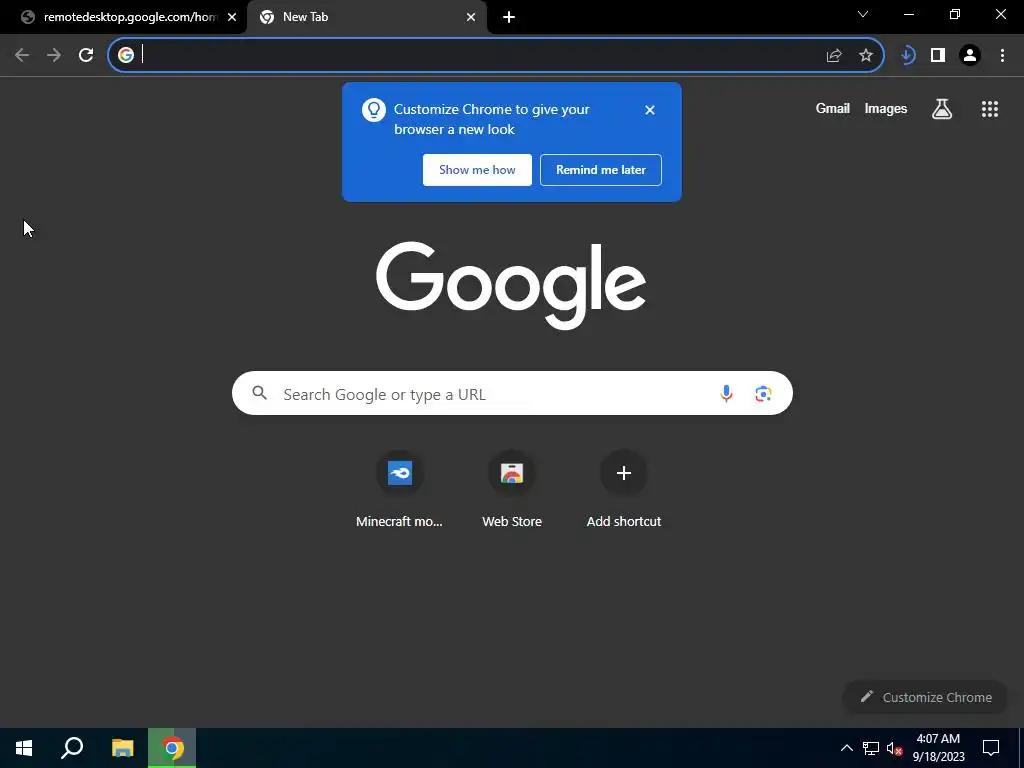Show hidden system tray icons
The height and width of the screenshot is (768, 1024).
coord(846,748)
